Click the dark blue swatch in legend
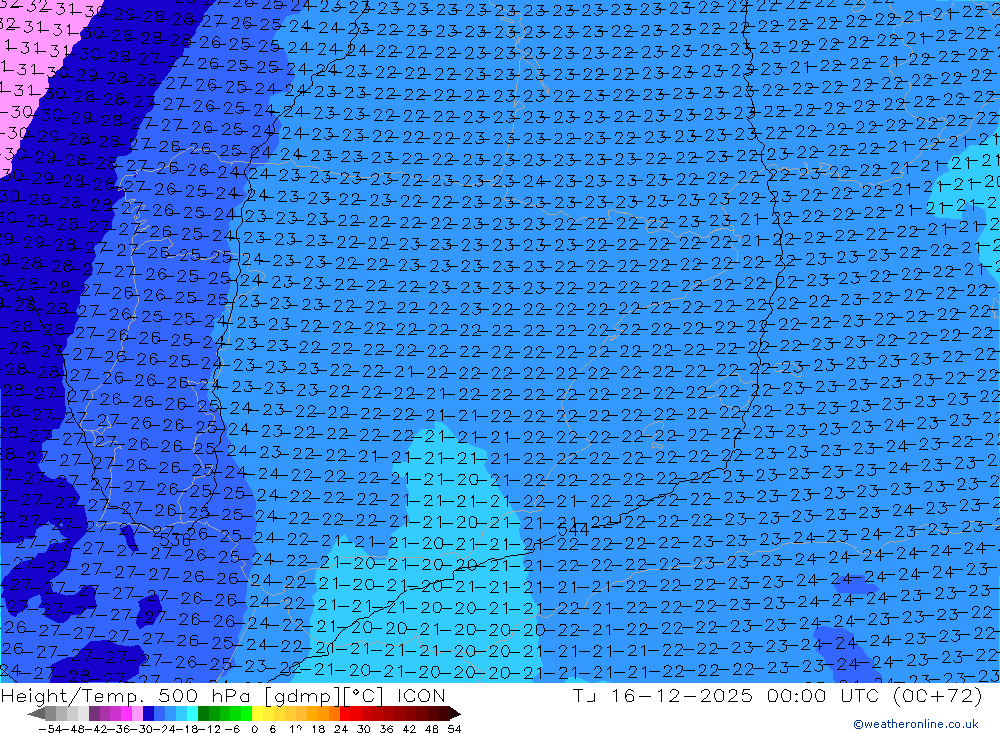The width and height of the screenshot is (1000, 733). click(x=147, y=714)
